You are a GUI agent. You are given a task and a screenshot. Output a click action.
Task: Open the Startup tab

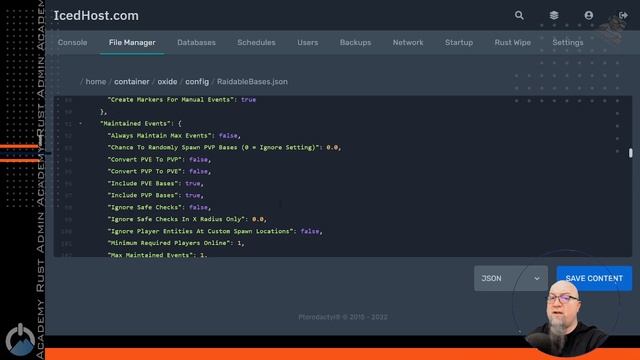[459, 42]
